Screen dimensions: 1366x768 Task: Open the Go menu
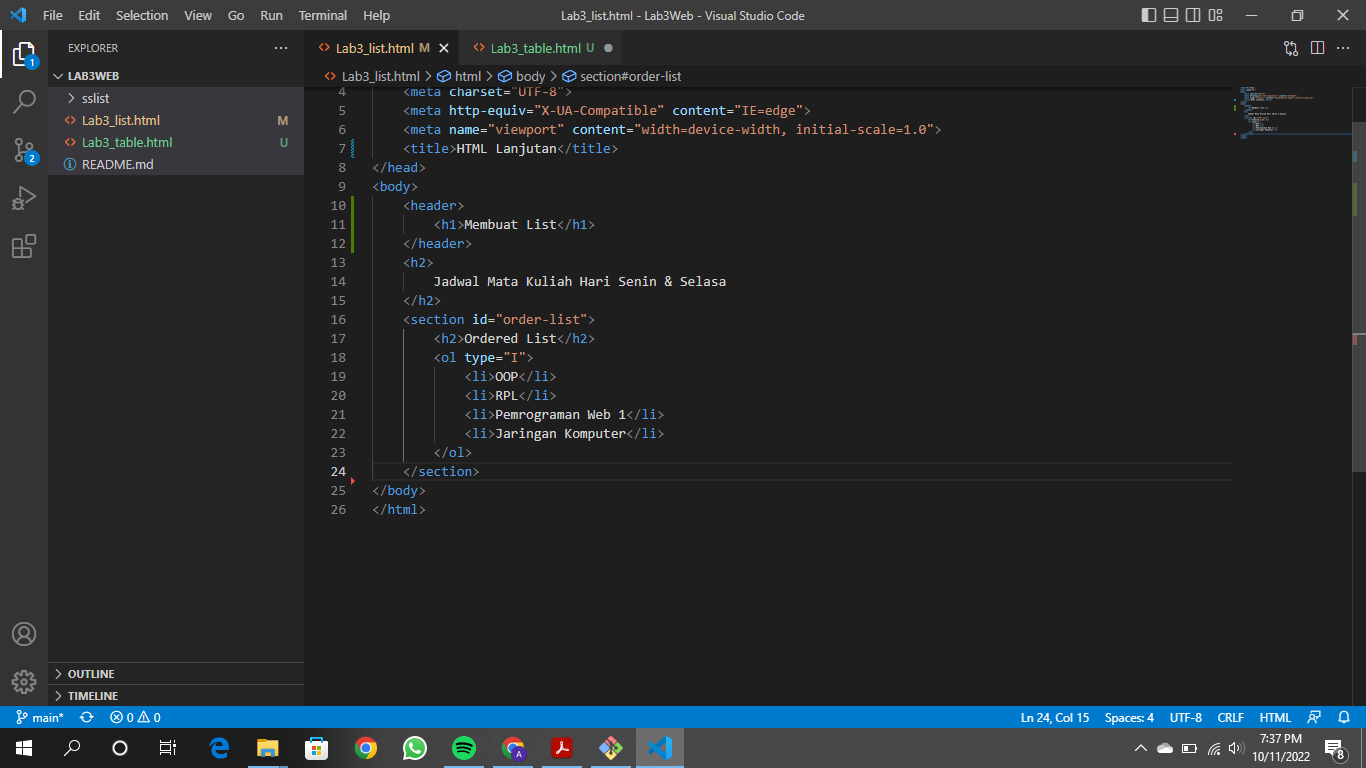click(x=236, y=15)
